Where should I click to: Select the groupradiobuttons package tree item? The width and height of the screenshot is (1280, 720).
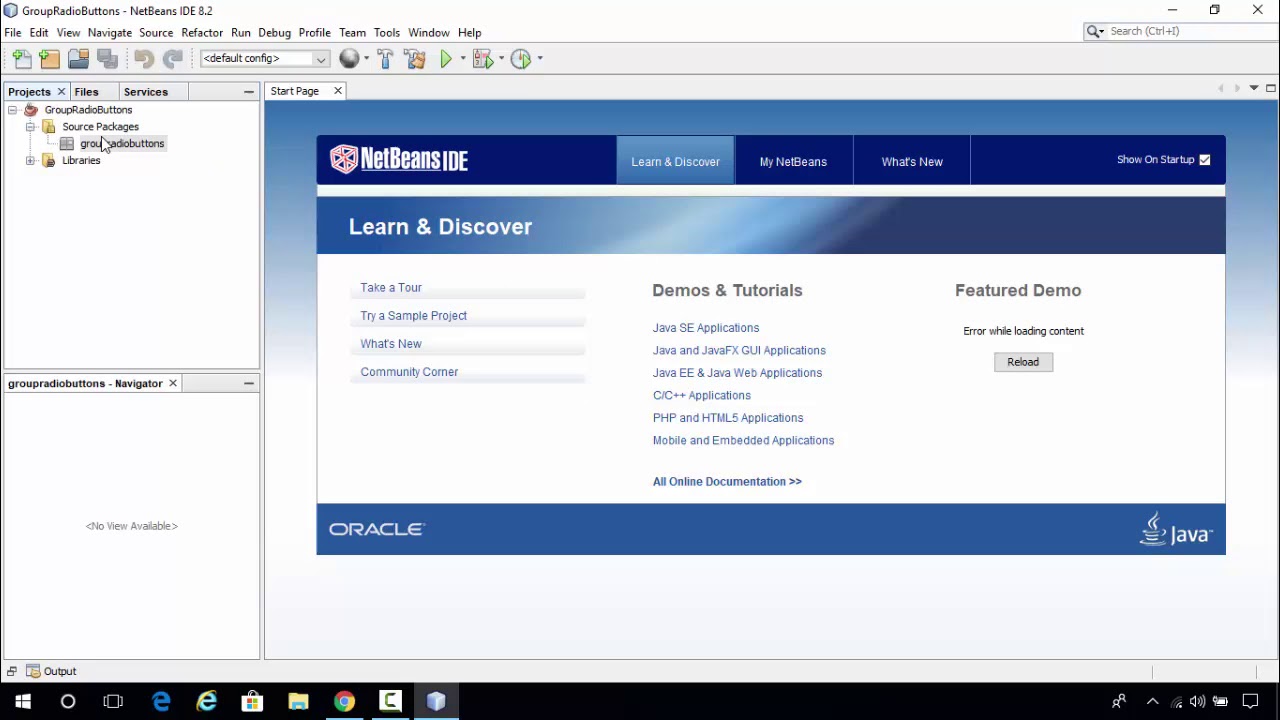[122, 144]
